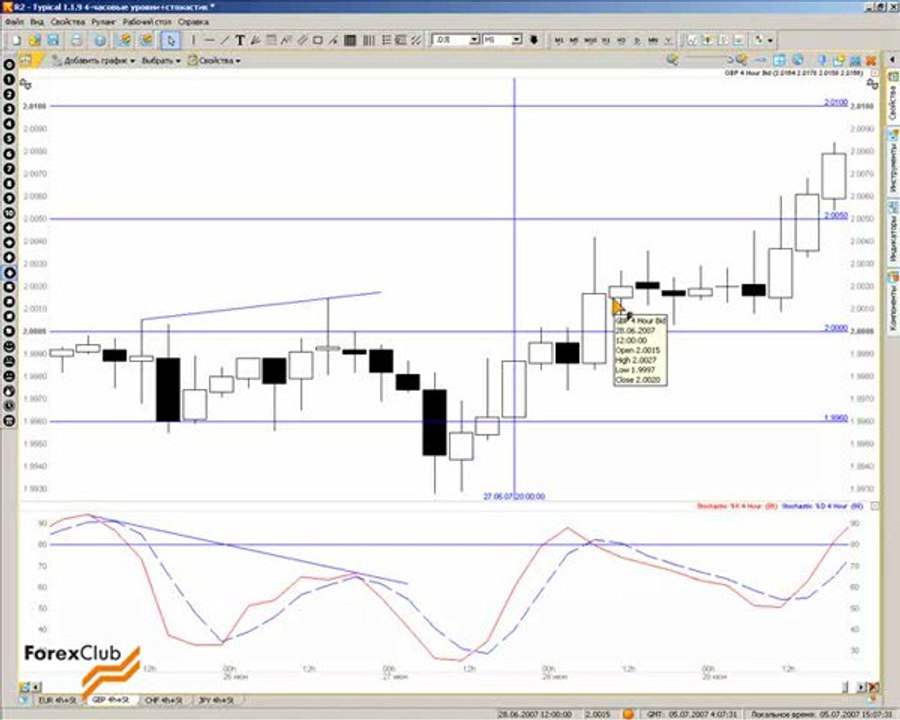The width and height of the screenshot is (900, 720).
Task: Click the GMT time status bar field
Action: pyautogui.click(x=693, y=714)
